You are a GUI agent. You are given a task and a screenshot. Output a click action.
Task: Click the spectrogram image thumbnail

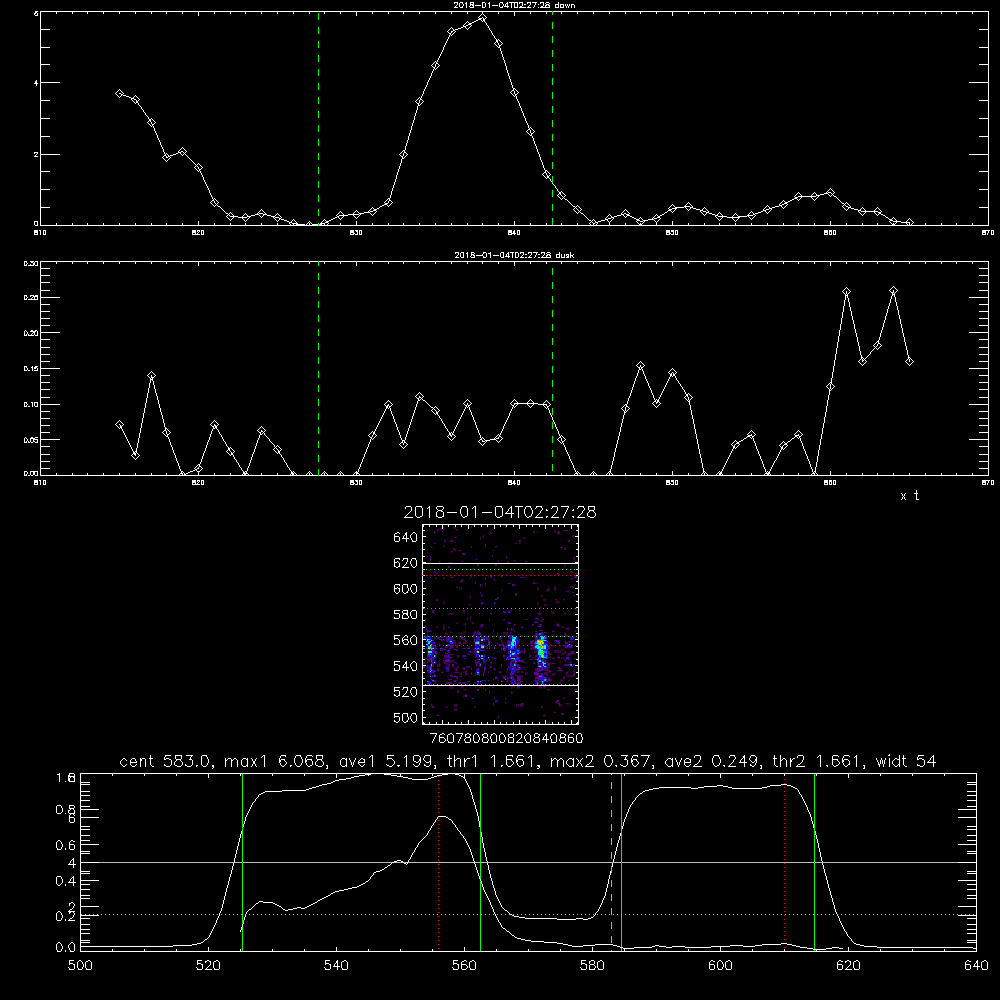tap(501, 624)
